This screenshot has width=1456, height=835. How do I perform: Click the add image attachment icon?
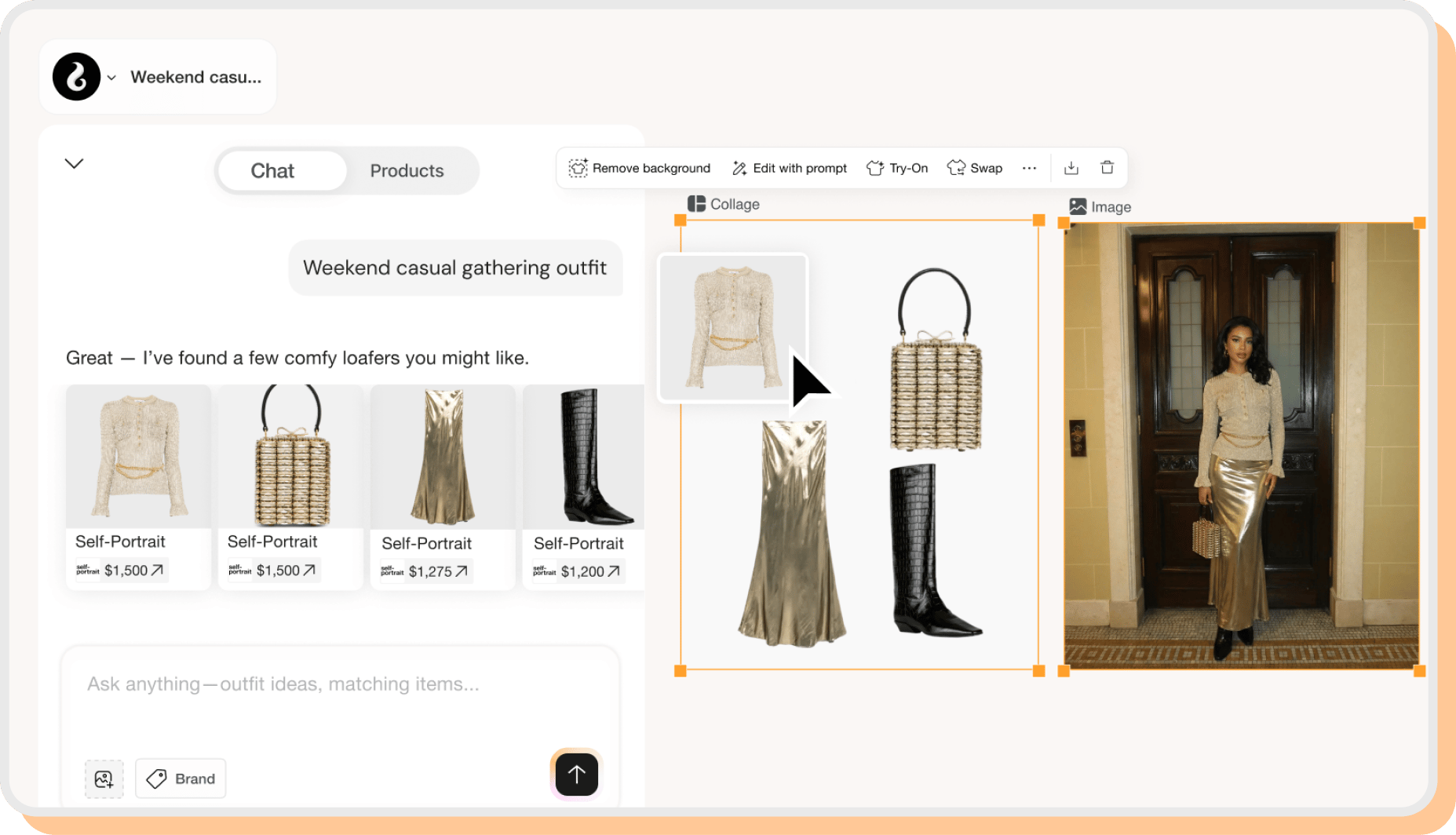click(104, 778)
